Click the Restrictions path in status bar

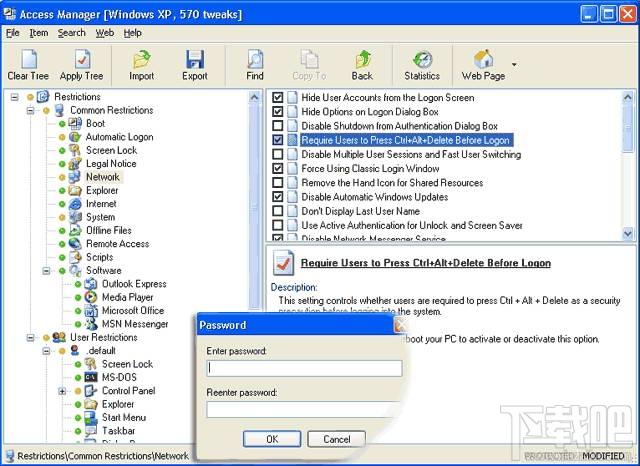tap(103, 456)
